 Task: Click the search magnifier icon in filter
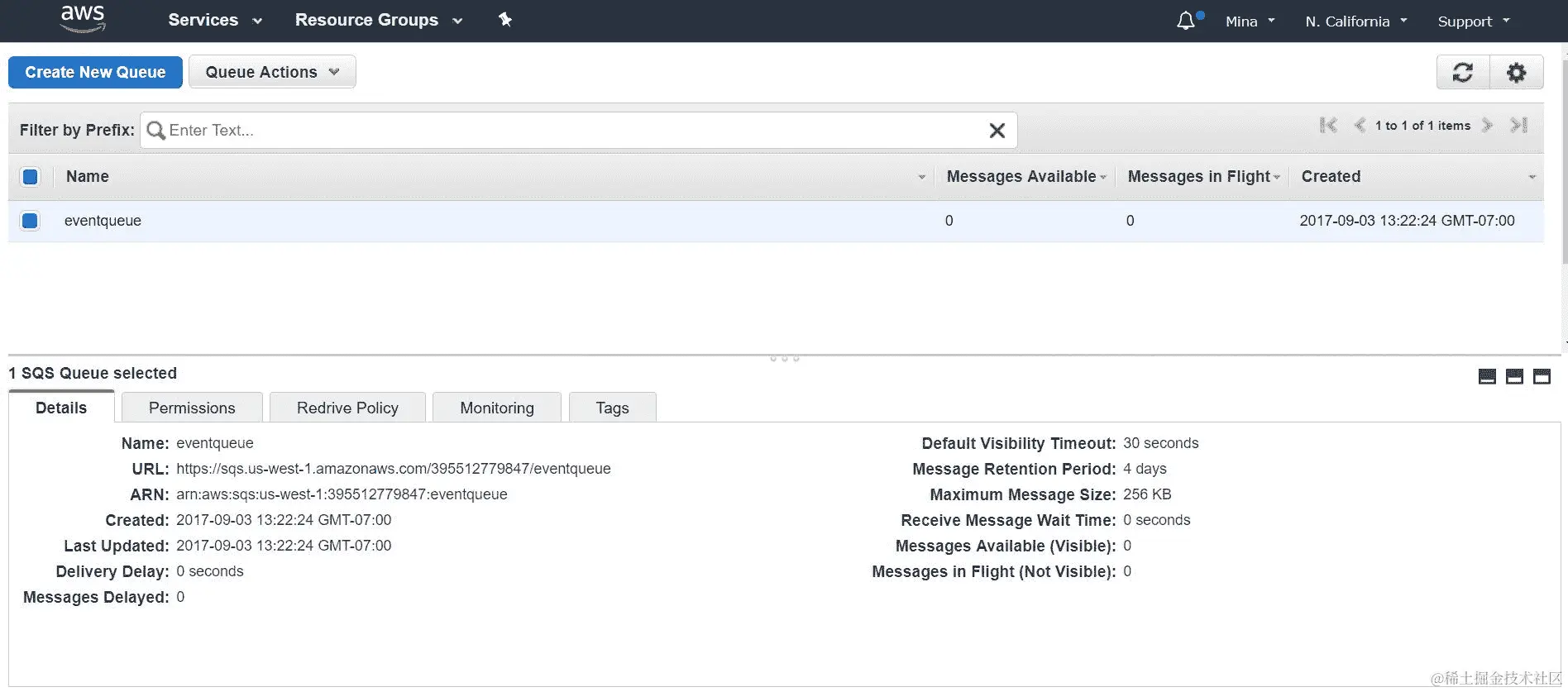tap(155, 131)
